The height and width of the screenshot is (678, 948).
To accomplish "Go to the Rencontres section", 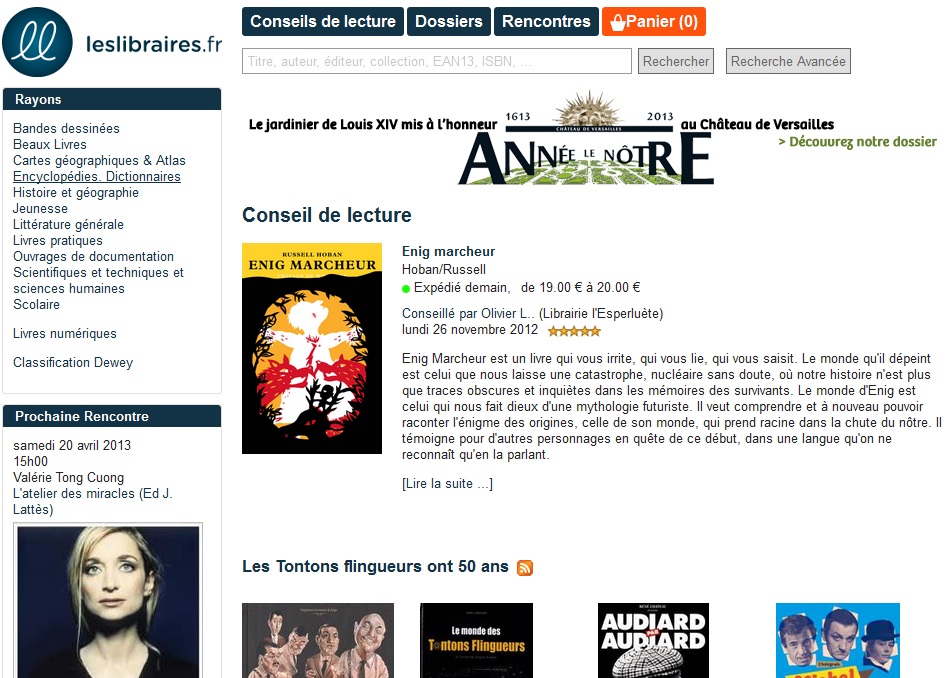I will tap(546, 22).
